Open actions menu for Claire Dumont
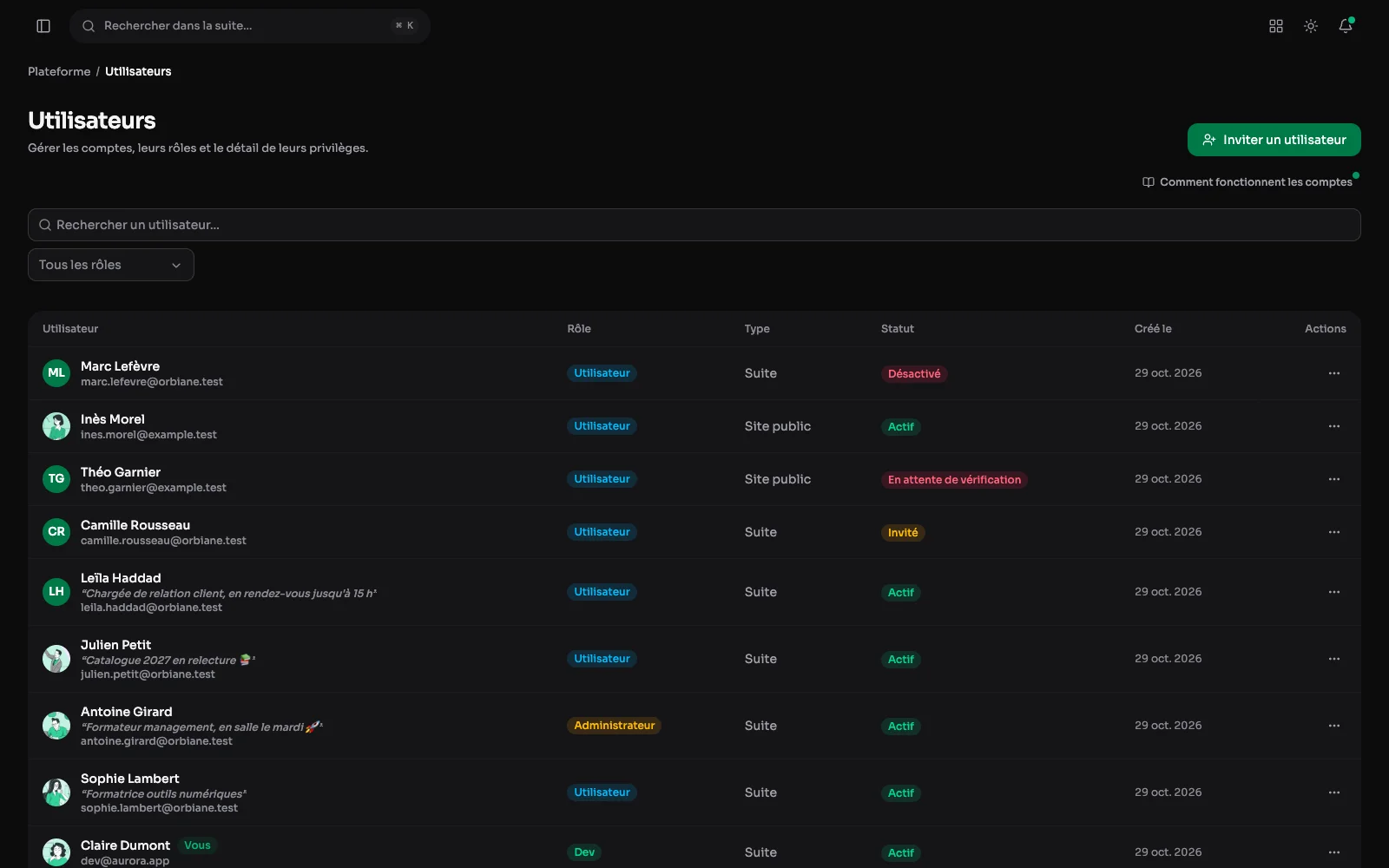 coord(1334,852)
